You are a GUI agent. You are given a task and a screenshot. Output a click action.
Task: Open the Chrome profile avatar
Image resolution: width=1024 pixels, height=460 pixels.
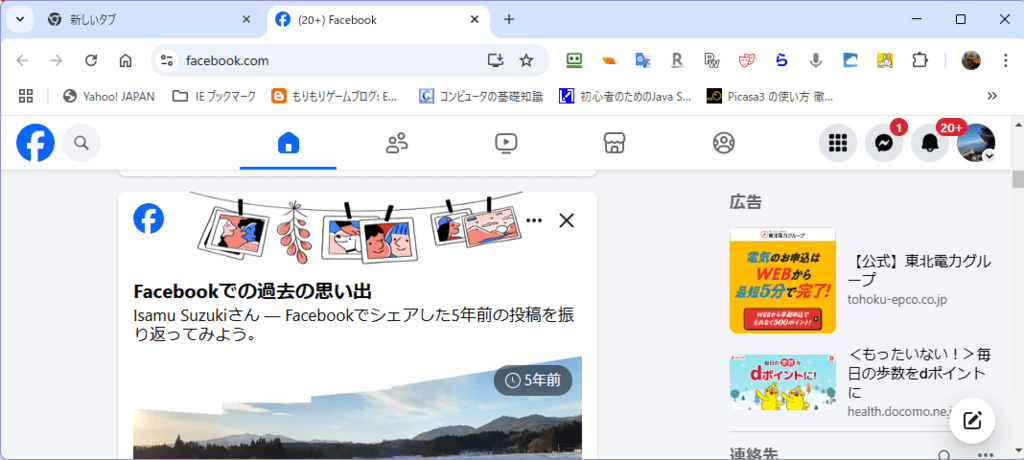click(971, 61)
